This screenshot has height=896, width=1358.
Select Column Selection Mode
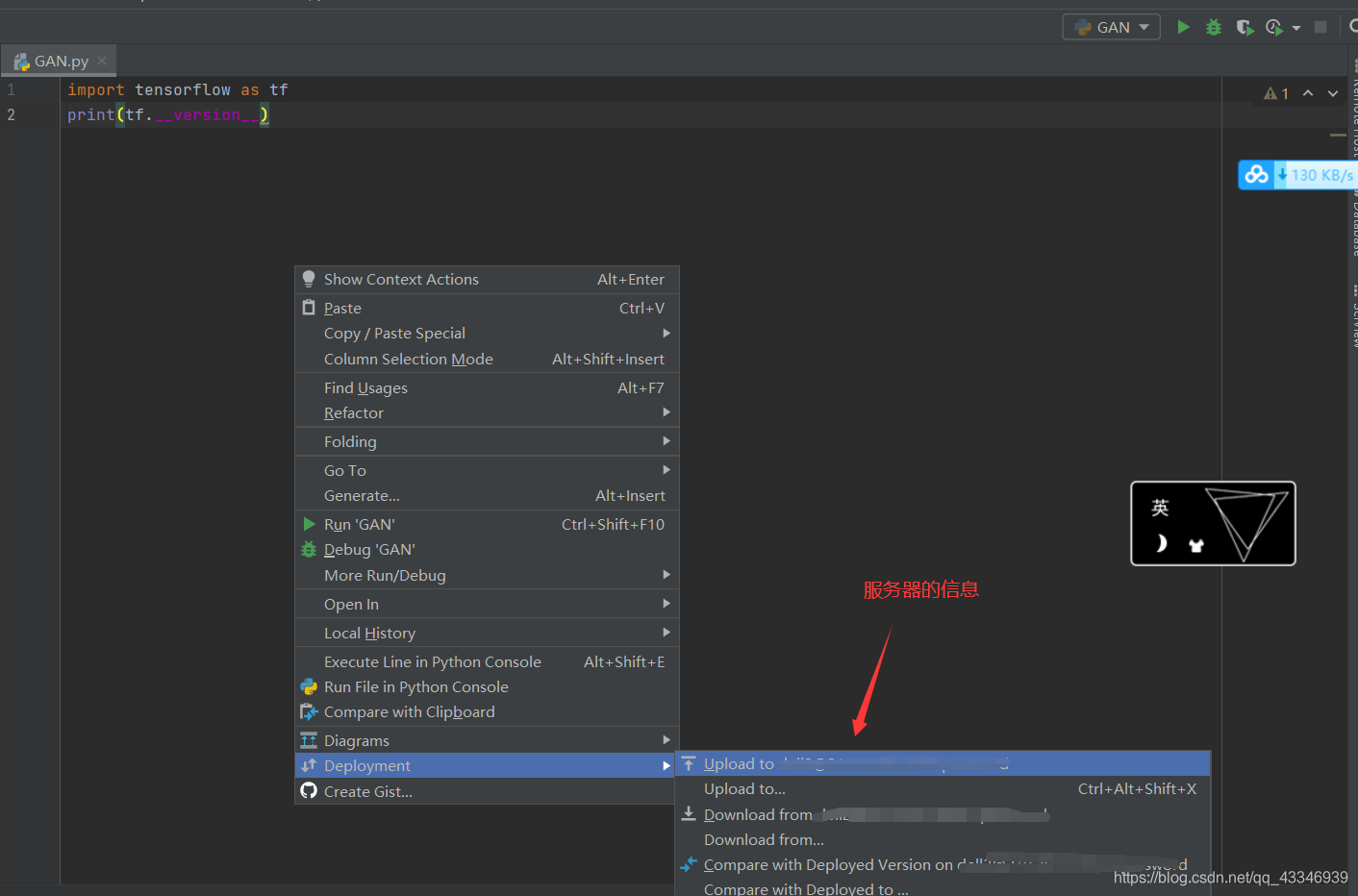(x=487, y=359)
